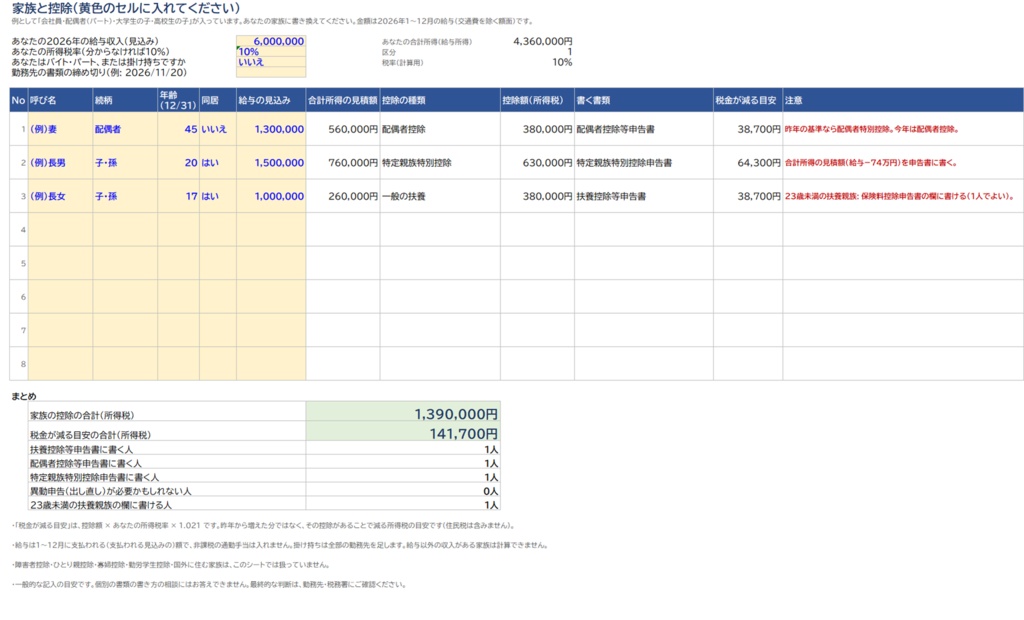Image resolution: width=1024 pixels, height=620 pixels.
Task: Select the age 20 cell
Action: pyautogui.click(x=178, y=163)
